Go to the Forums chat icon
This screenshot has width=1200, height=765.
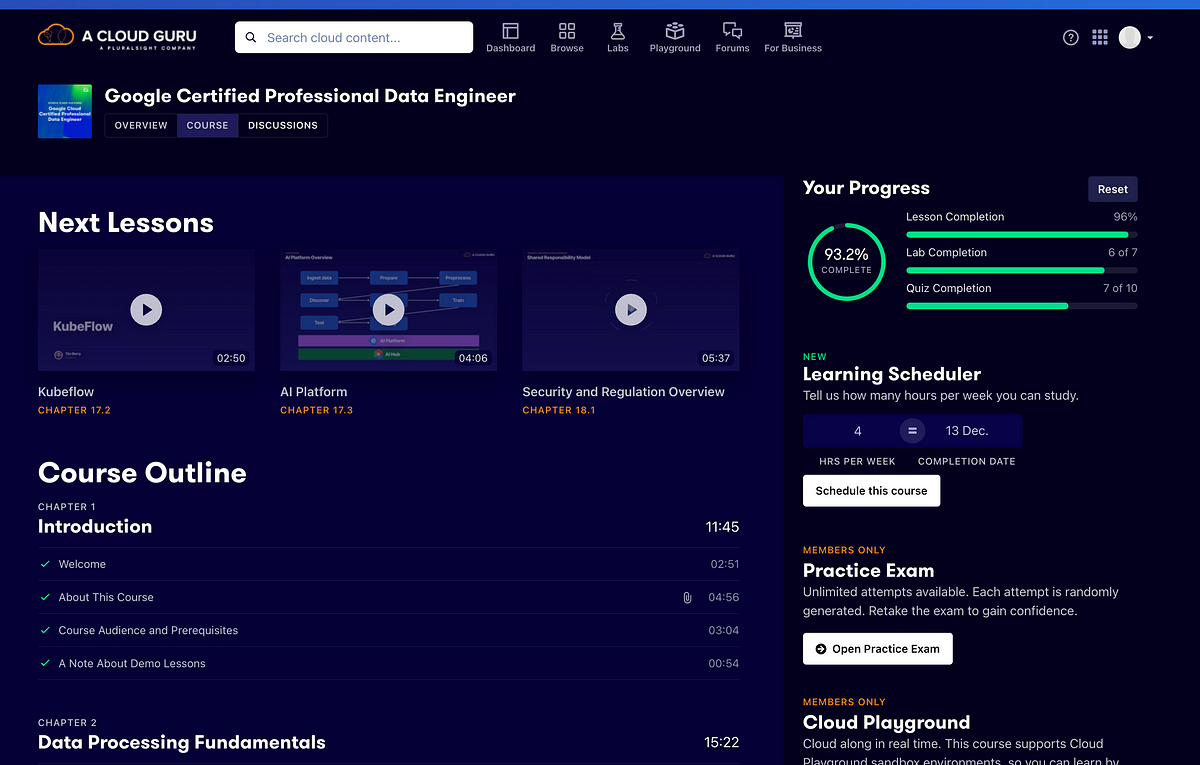coord(732,32)
